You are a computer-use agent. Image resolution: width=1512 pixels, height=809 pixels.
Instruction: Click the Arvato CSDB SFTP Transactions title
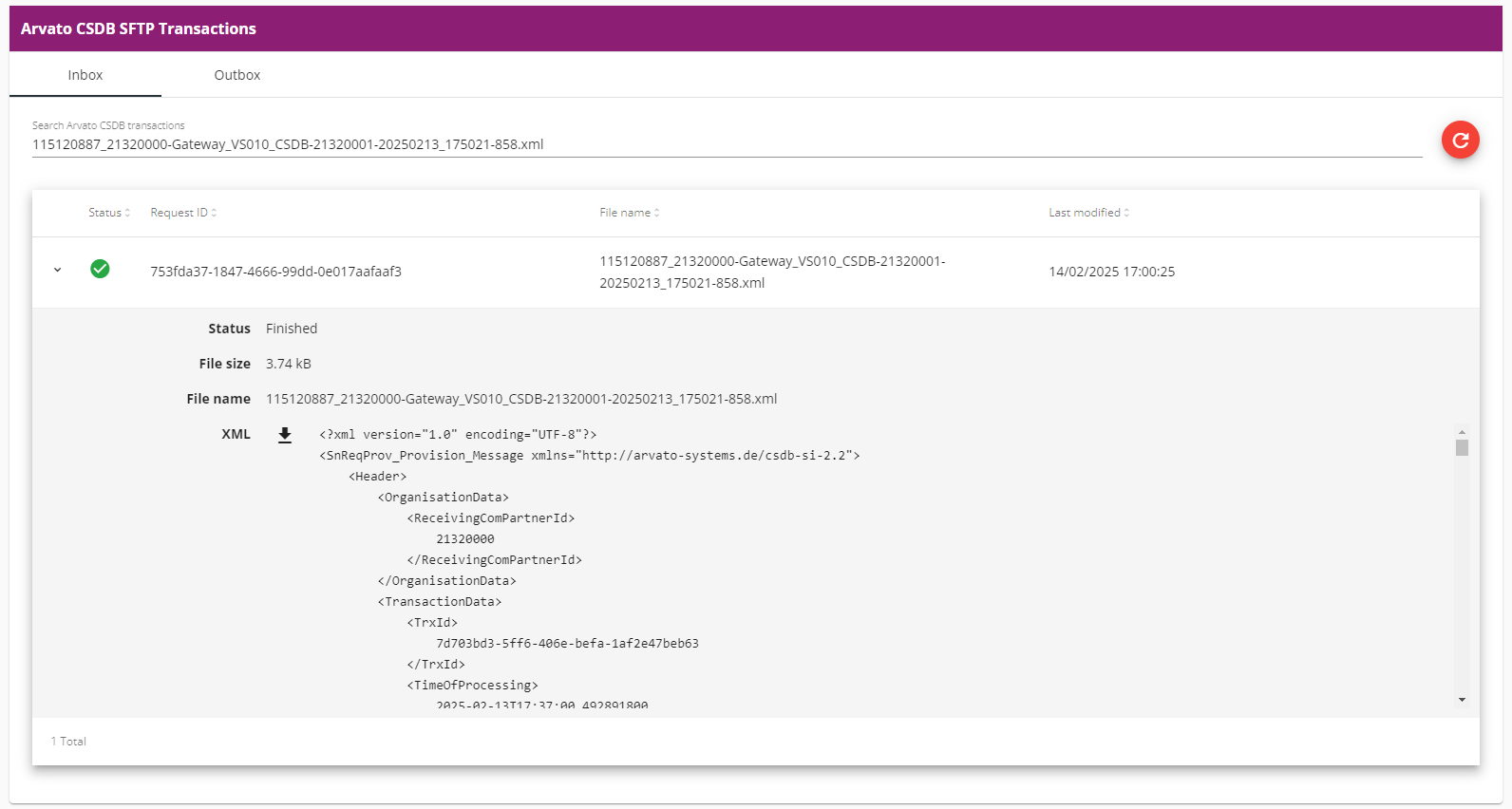point(139,28)
